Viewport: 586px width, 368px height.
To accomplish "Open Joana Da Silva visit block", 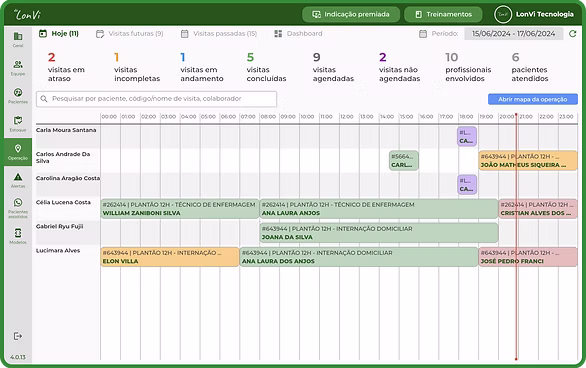I will tap(379, 233).
